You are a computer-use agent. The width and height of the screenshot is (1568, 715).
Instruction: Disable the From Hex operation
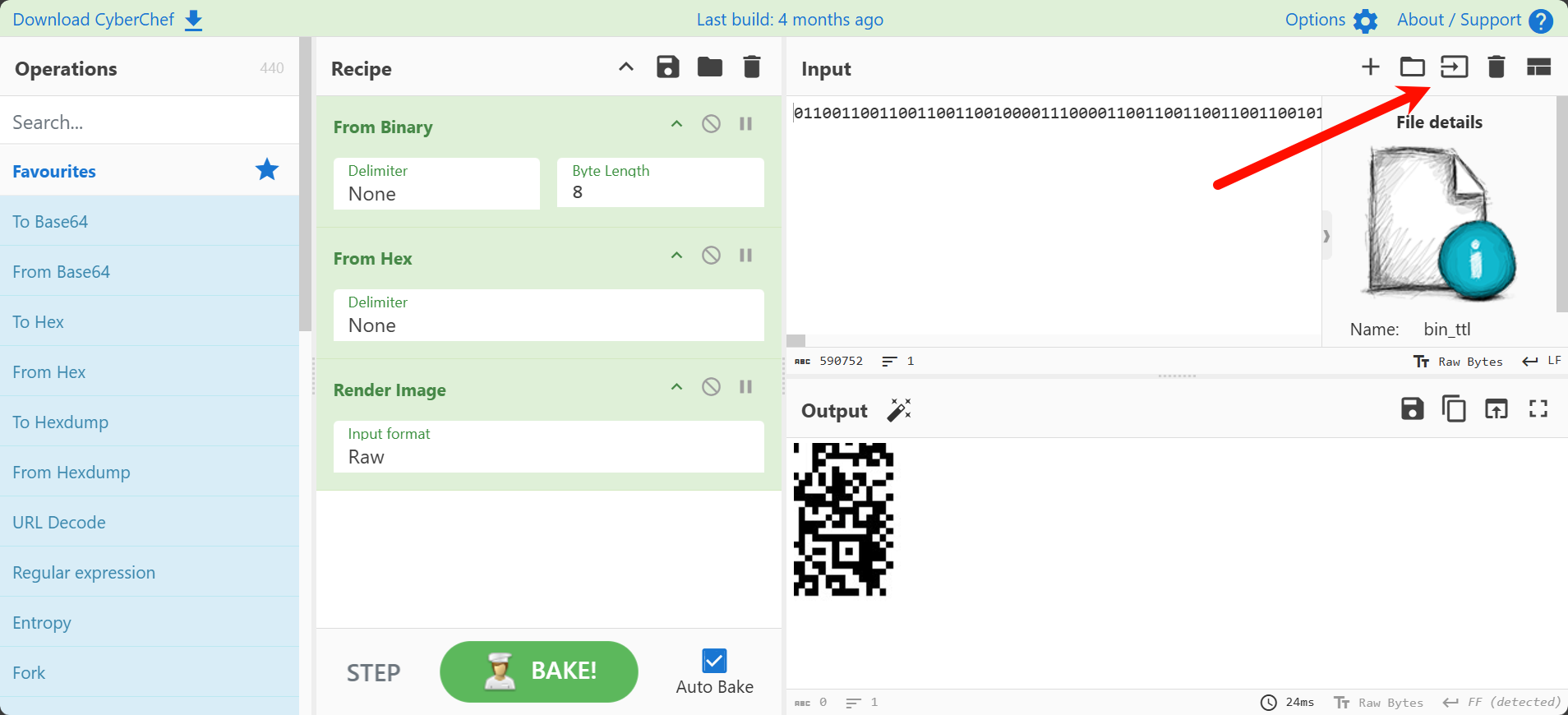click(x=711, y=256)
